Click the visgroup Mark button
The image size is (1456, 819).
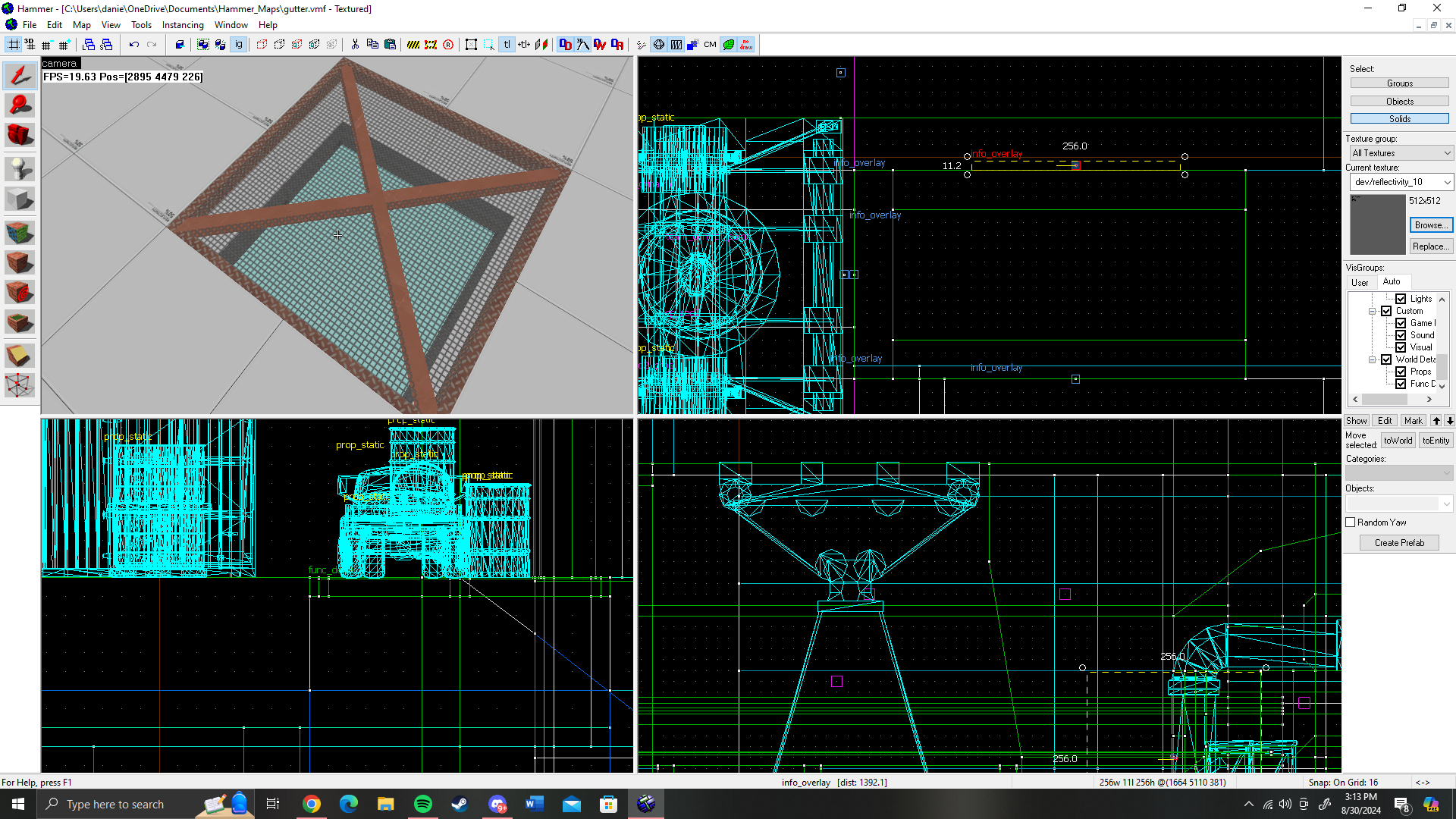[1414, 421]
